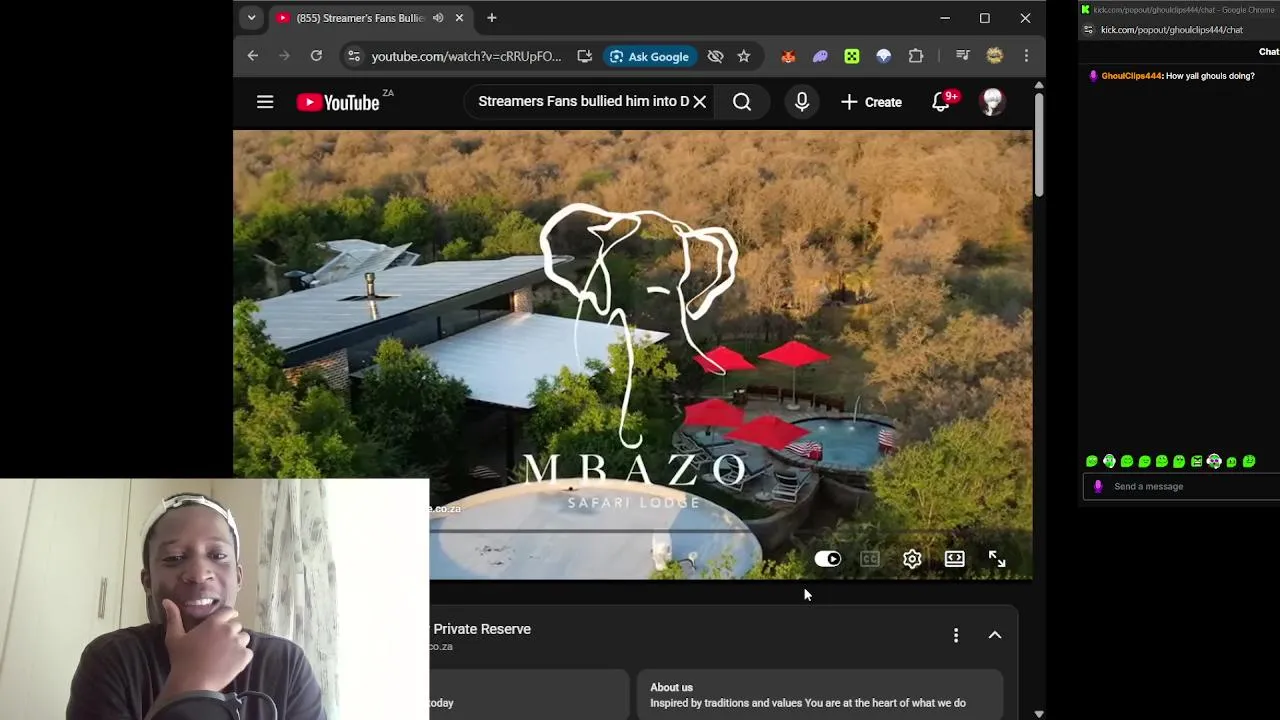This screenshot has height=720, width=1280.
Task: Go back in Chrome history
Action: [253, 56]
